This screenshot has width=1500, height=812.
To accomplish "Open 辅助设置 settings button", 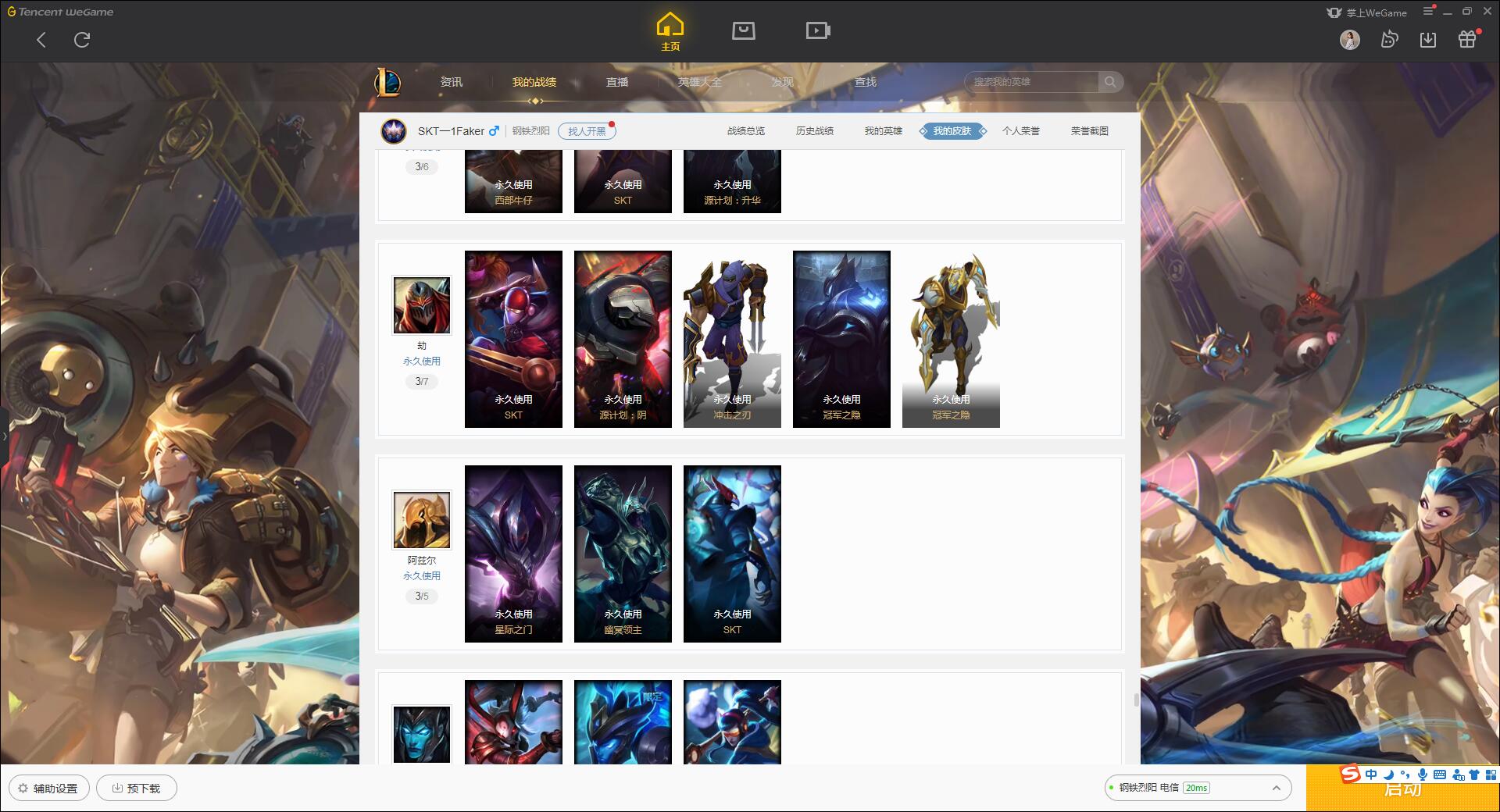I will pyautogui.click(x=48, y=788).
